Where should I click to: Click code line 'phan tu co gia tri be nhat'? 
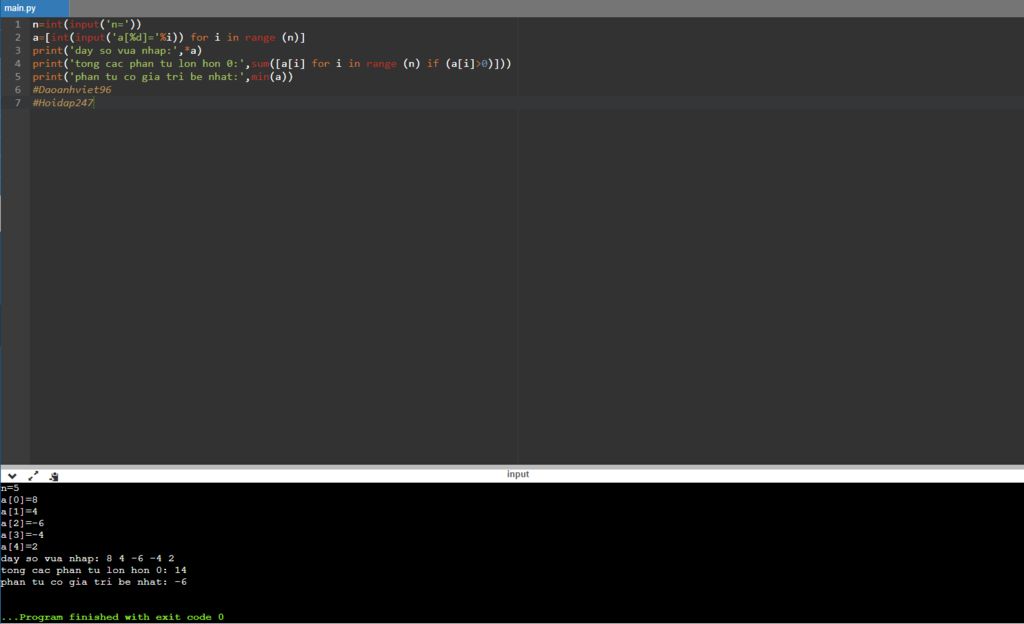click(x=163, y=76)
